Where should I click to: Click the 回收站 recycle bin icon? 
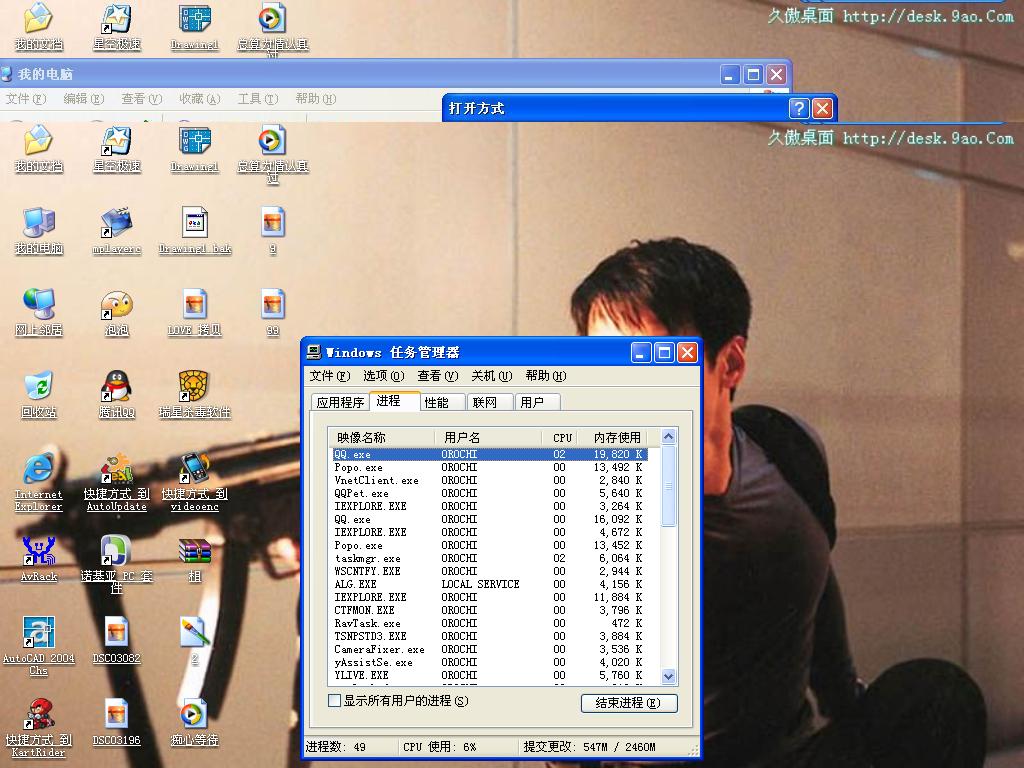coord(38,386)
